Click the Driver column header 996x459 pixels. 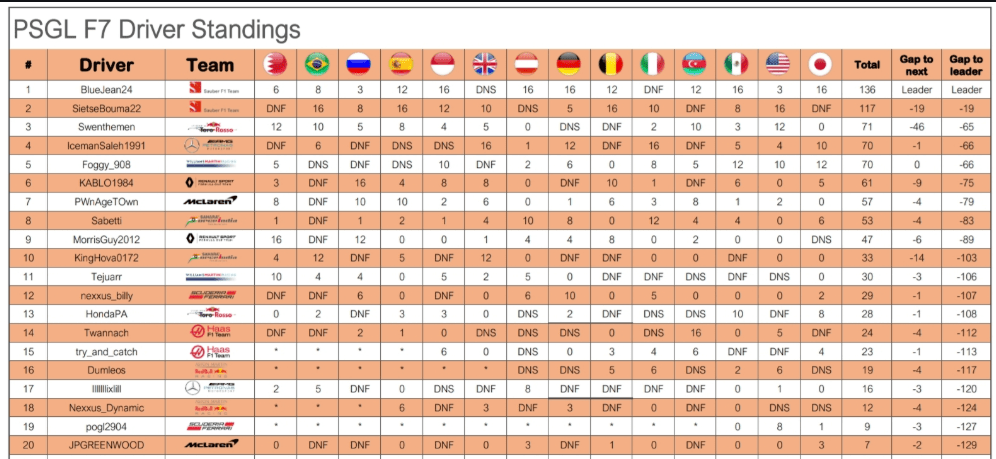(106, 65)
